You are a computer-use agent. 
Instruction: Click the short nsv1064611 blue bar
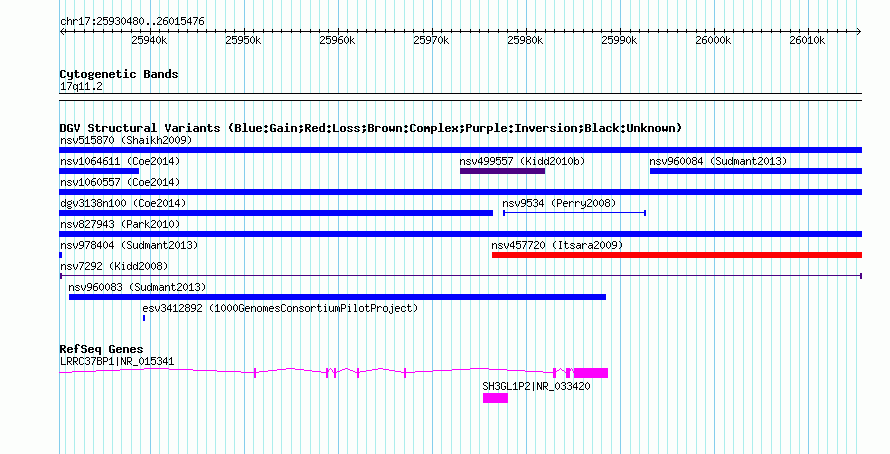[x=99, y=171]
